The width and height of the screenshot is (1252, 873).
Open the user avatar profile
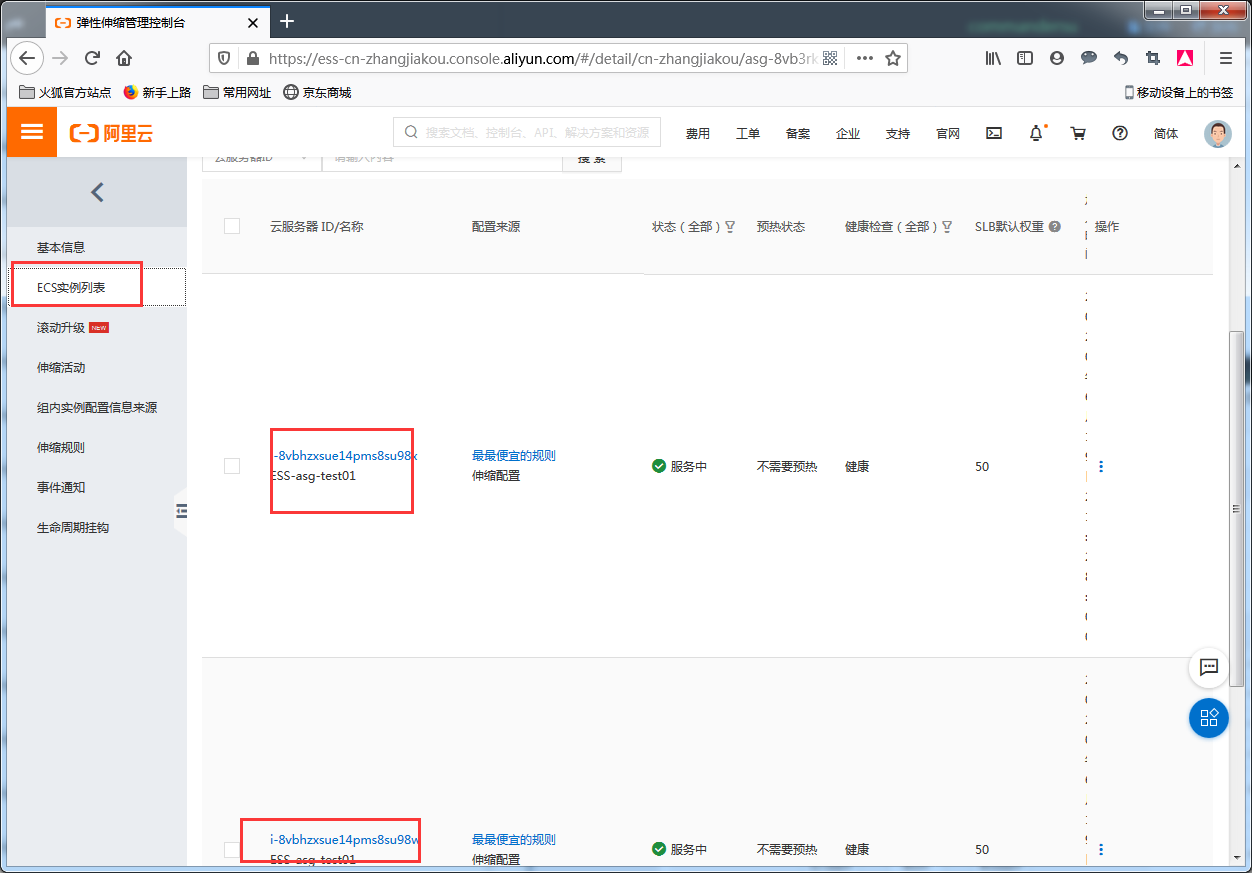(x=1217, y=134)
